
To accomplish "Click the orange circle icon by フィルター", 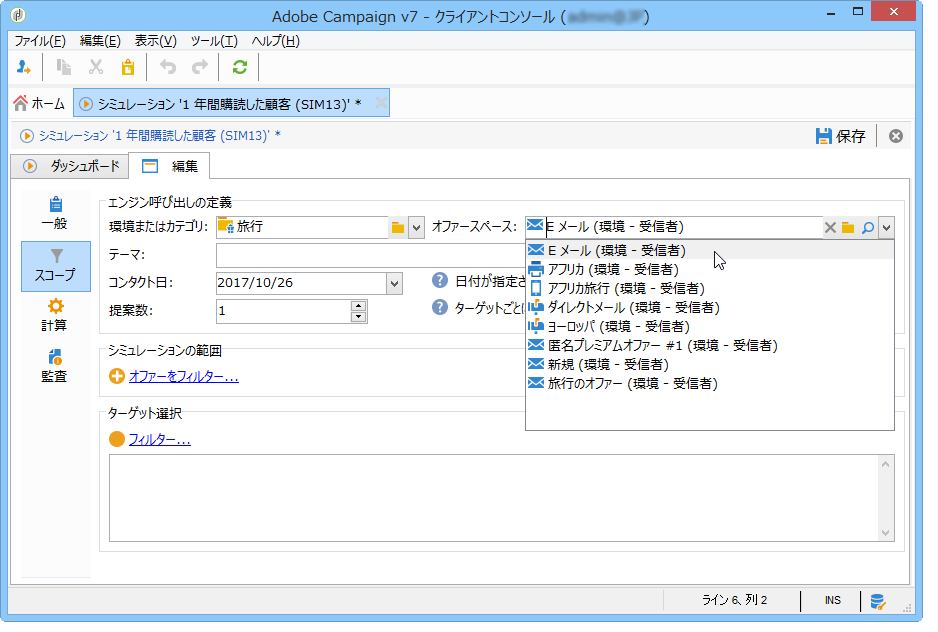I will point(117,439).
